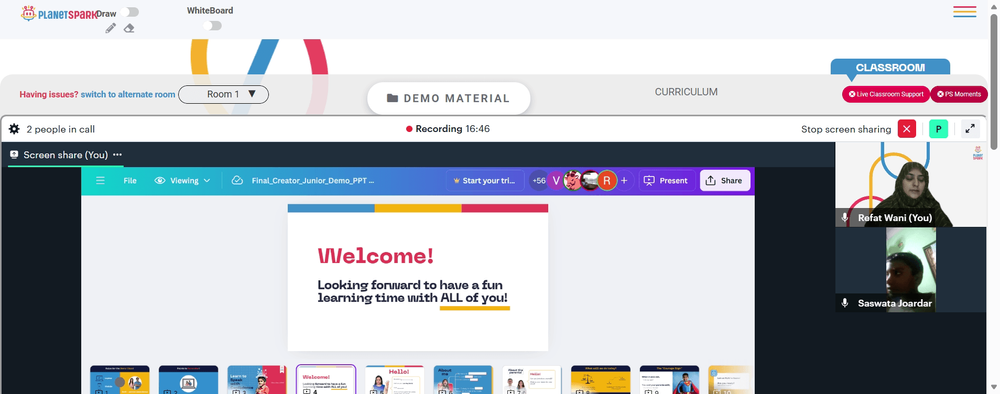Click the Welcome! slide heading
Viewport: 1000px width, 394px height.
tap(376, 256)
